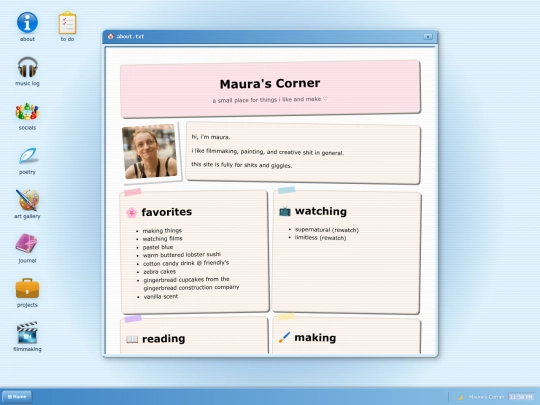Click the TV icon beside watching

(285, 211)
